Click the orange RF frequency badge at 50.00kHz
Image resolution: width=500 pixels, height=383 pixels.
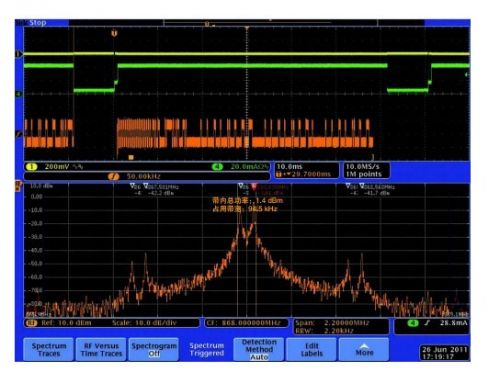point(113,176)
